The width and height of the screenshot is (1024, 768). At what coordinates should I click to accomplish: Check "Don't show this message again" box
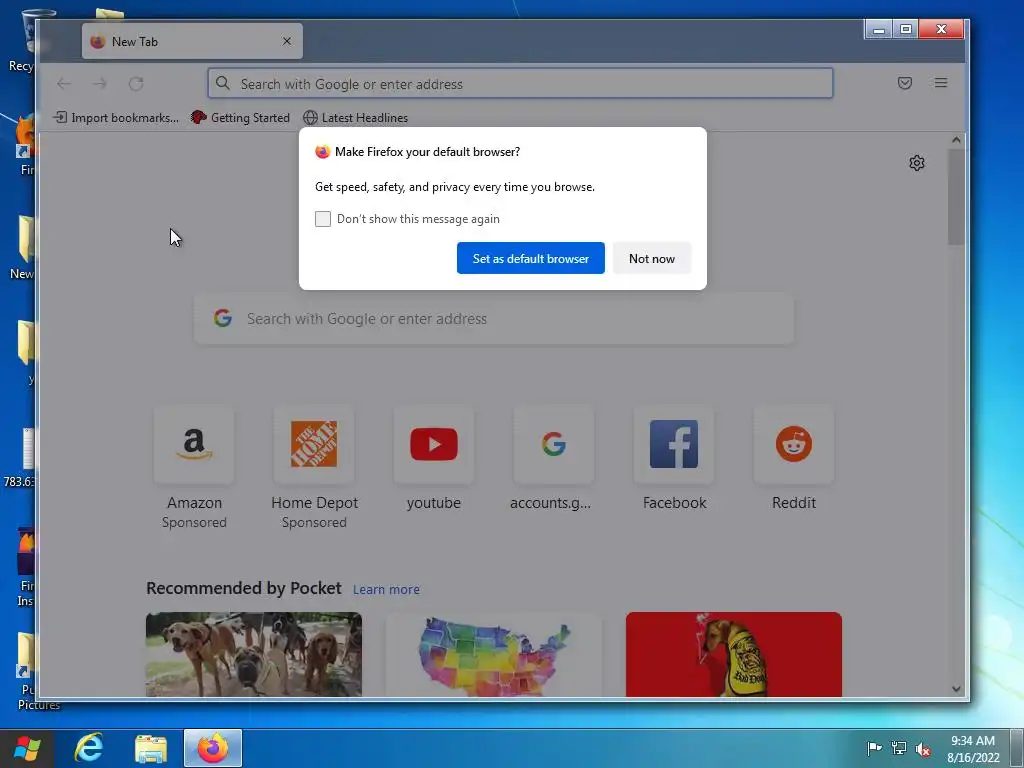(323, 219)
